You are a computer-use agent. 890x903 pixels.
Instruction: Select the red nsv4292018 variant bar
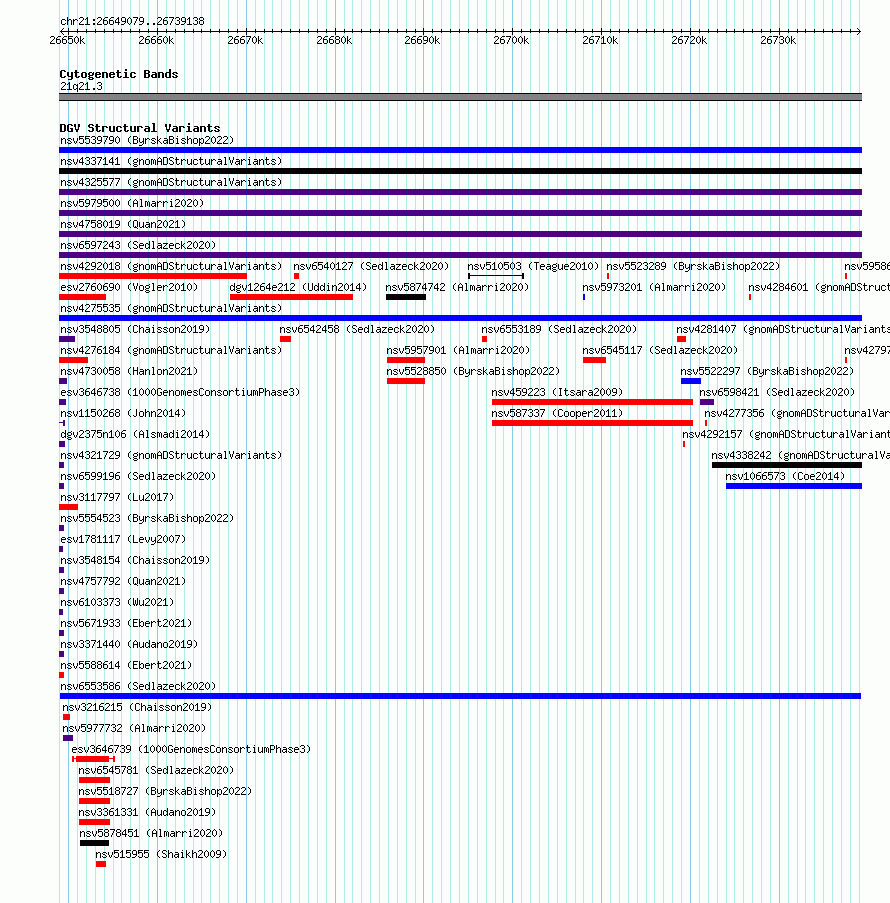(153, 276)
